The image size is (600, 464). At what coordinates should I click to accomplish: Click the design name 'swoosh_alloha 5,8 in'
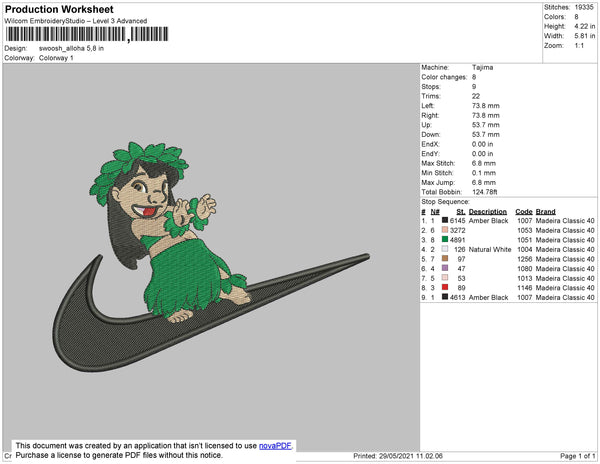coord(71,49)
